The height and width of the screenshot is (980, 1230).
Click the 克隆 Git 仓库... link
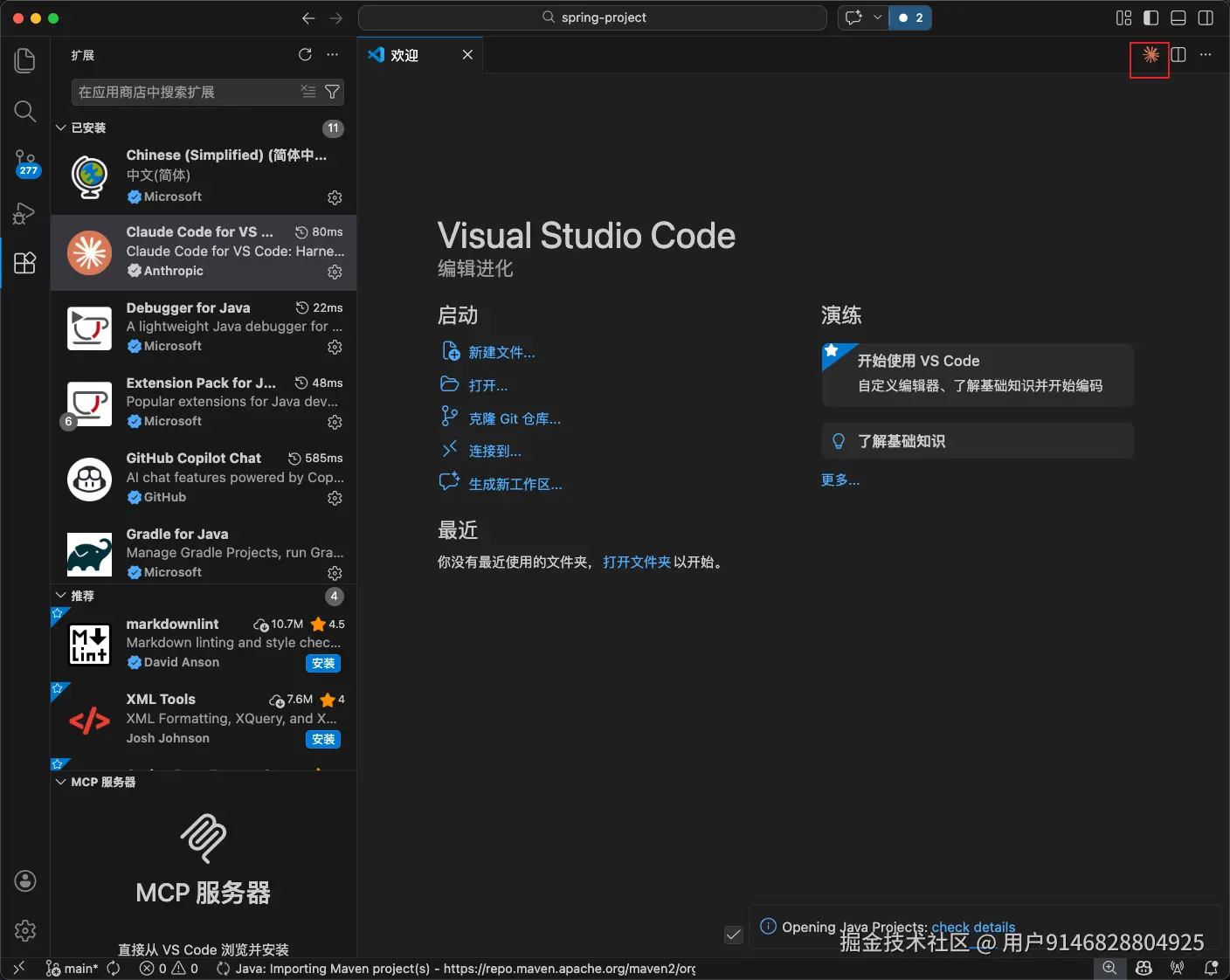(515, 418)
